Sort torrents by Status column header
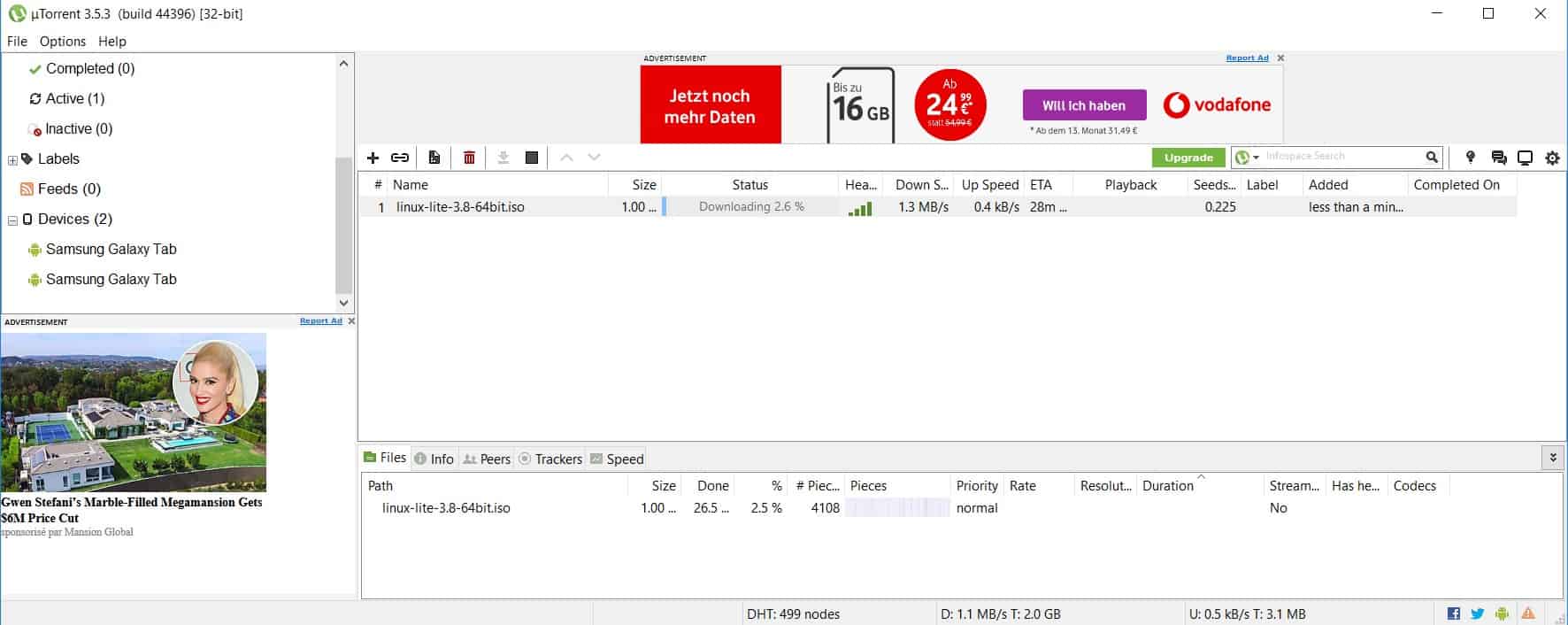 (x=749, y=184)
